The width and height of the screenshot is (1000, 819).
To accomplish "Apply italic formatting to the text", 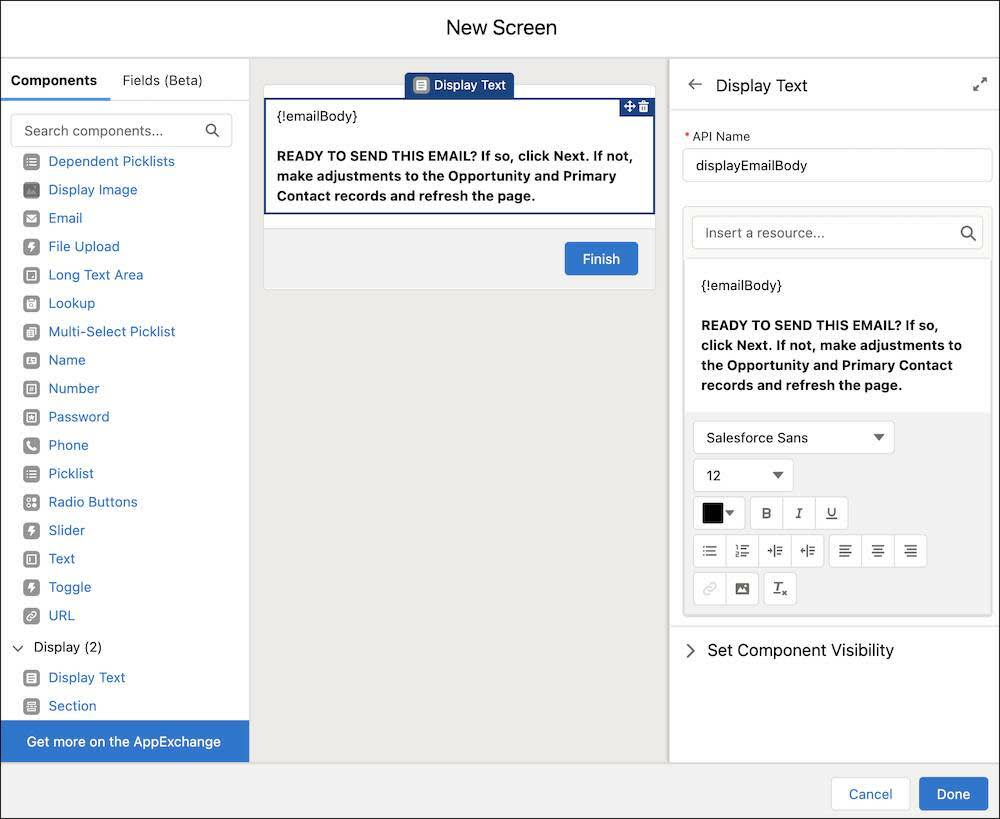I will 799,512.
